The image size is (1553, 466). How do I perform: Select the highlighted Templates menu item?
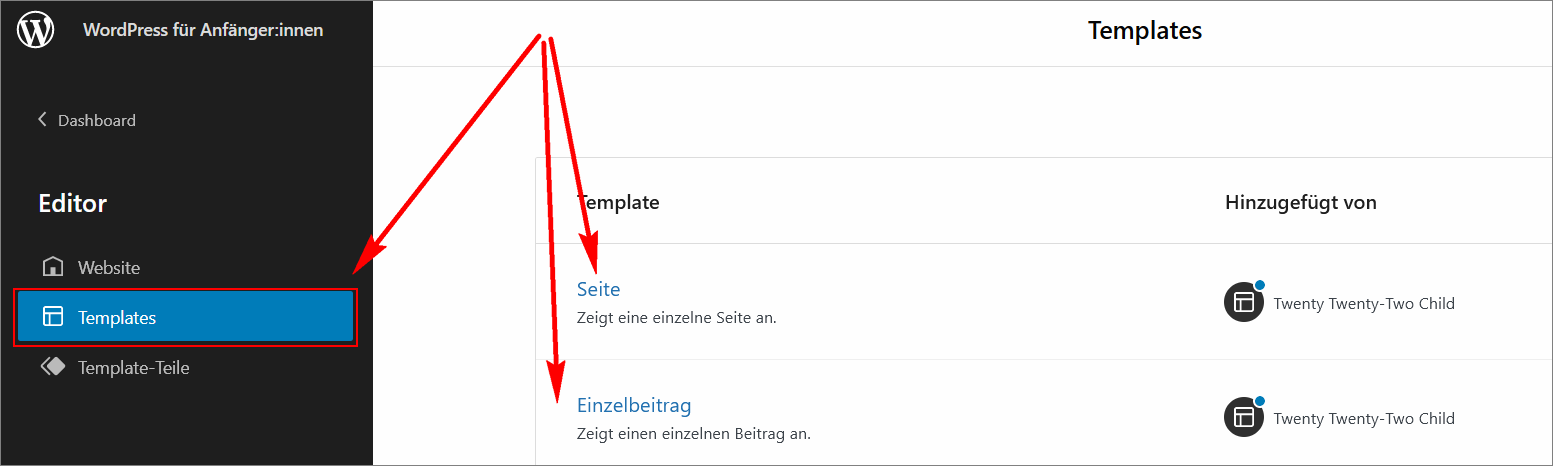tap(185, 317)
